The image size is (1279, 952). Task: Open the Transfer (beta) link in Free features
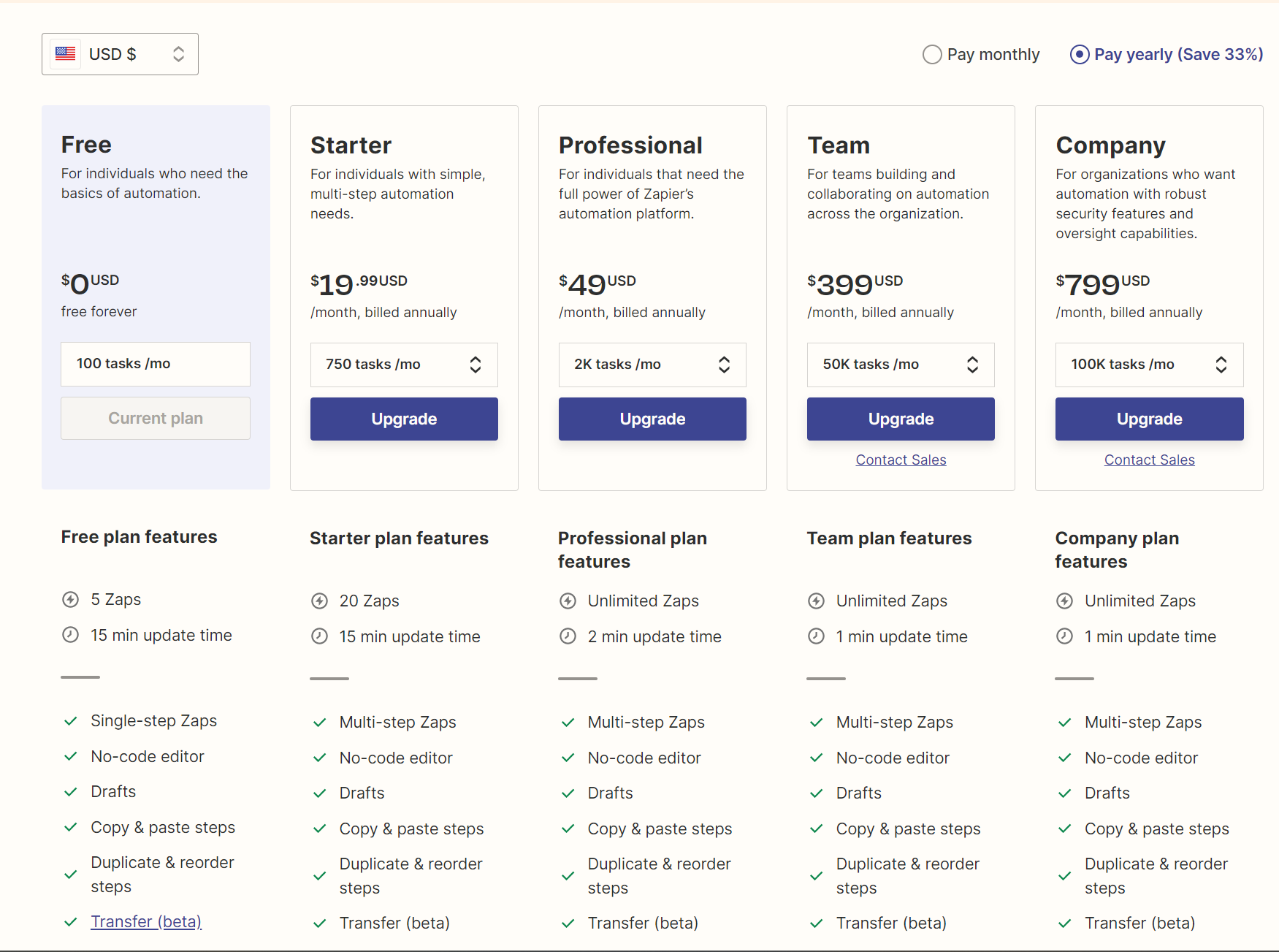146,922
